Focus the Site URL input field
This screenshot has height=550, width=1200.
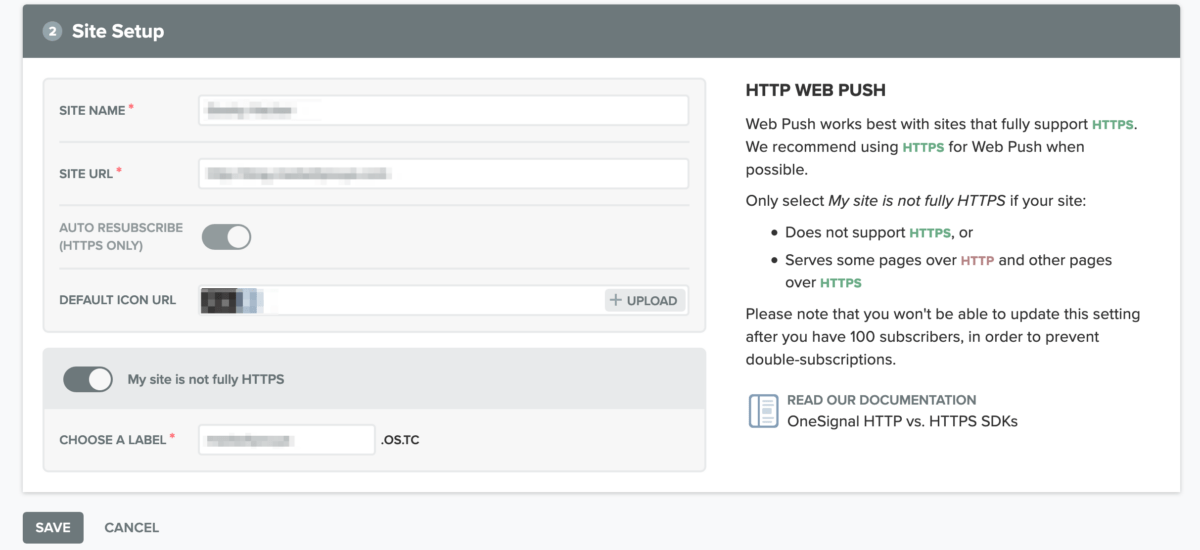click(x=443, y=173)
